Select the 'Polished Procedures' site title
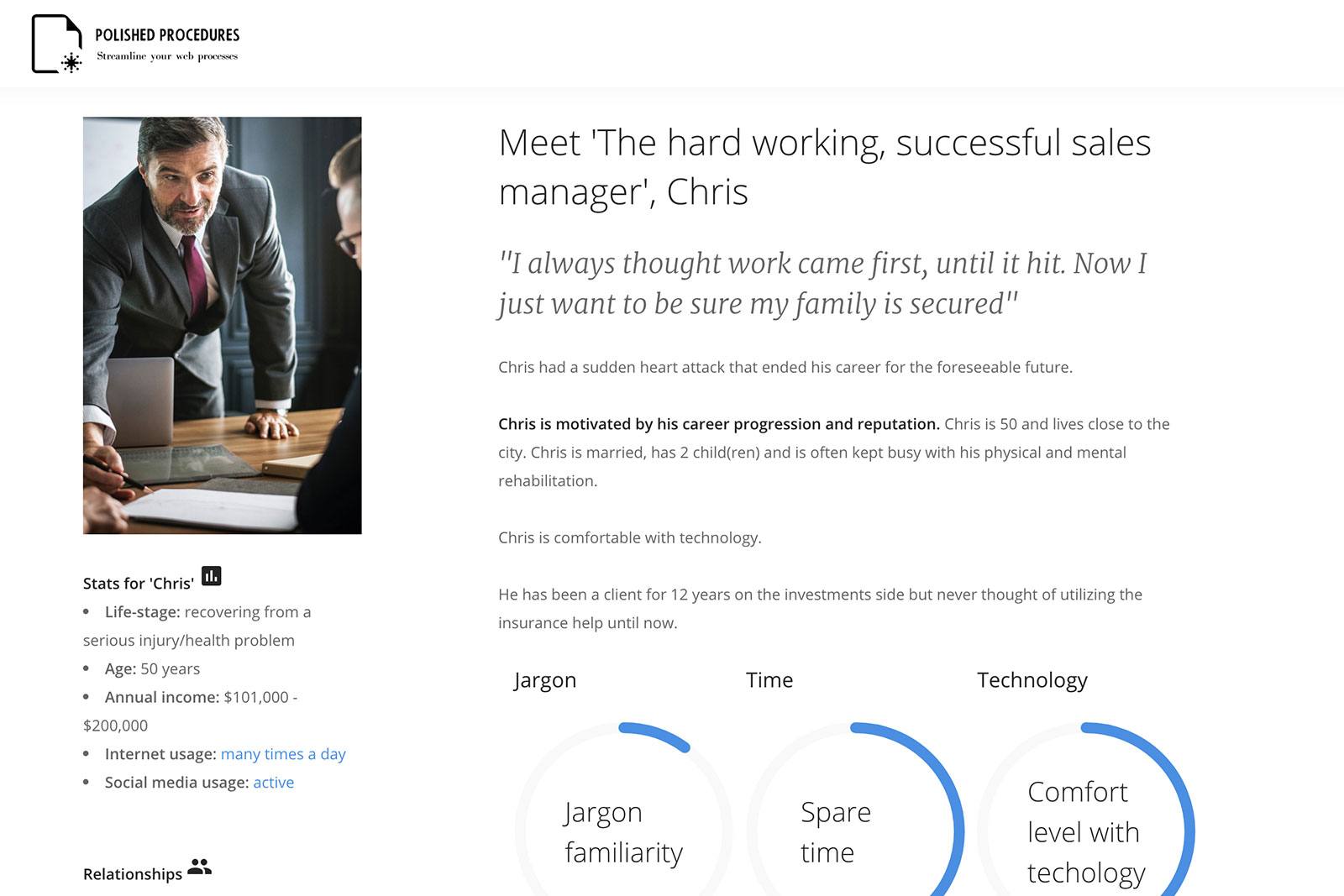 [x=166, y=34]
